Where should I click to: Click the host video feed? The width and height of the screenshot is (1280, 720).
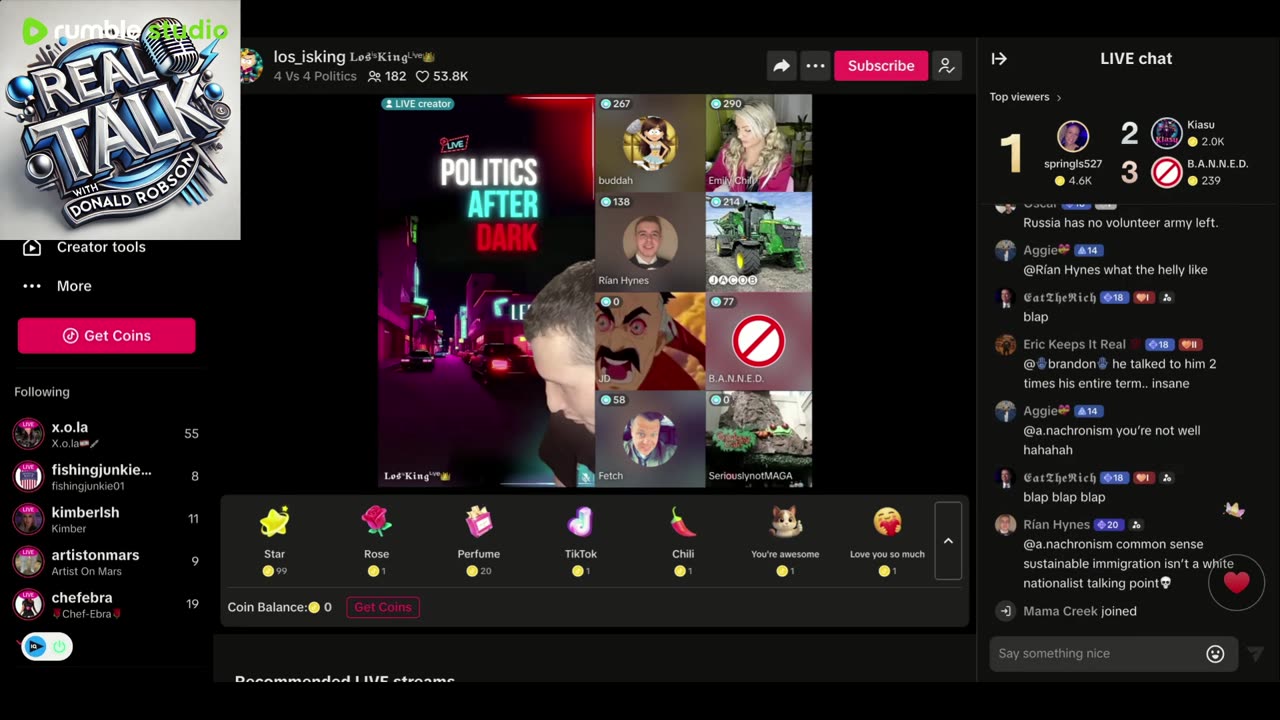[486, 290]
